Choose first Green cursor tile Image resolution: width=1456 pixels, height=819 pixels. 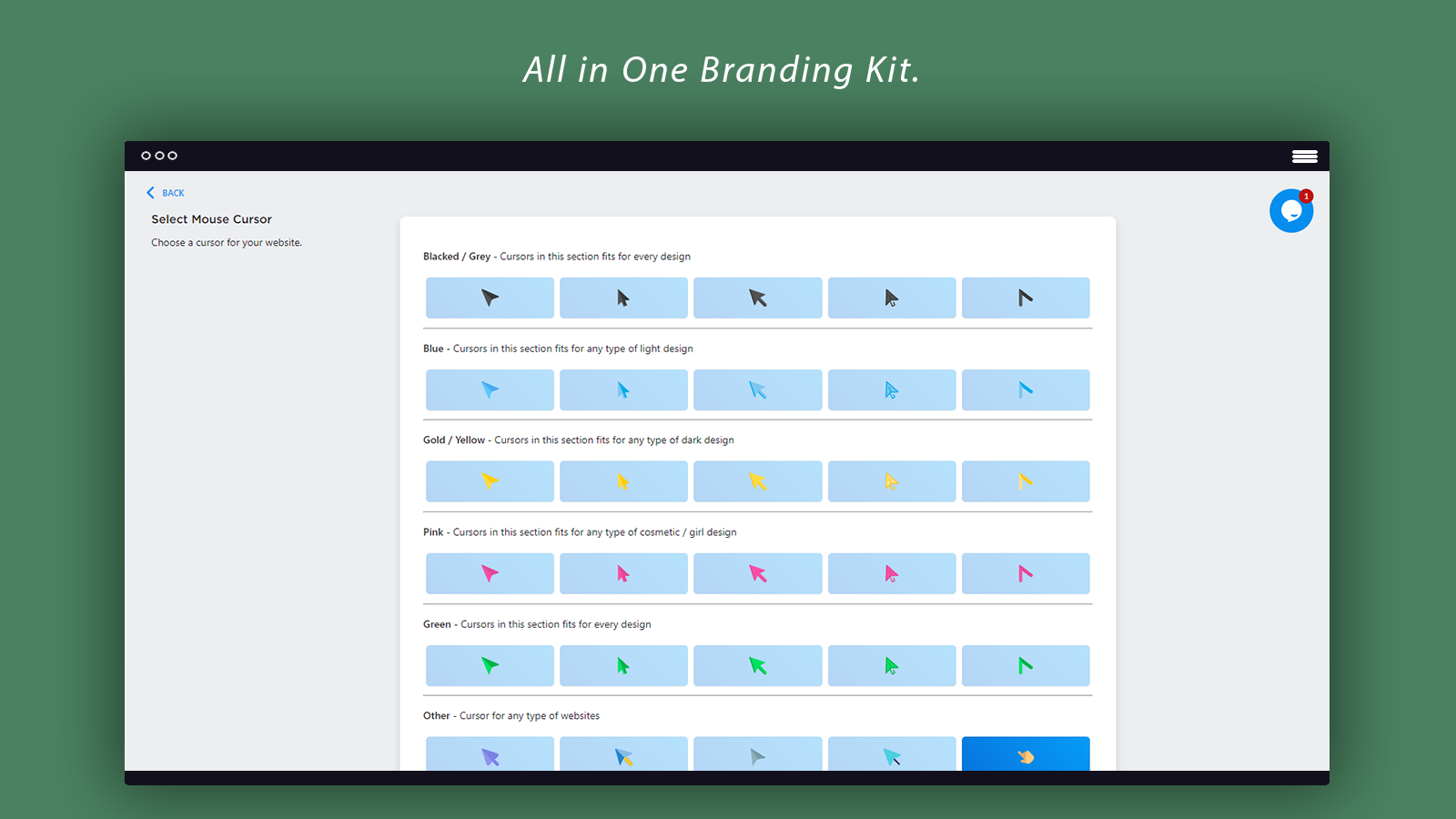490,665
